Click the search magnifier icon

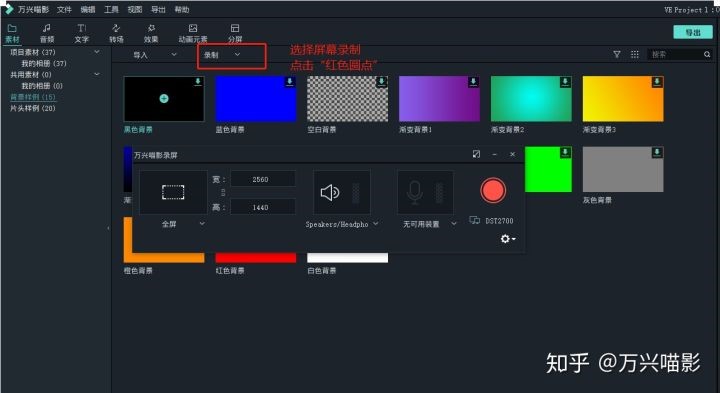(x=707, y=54)
